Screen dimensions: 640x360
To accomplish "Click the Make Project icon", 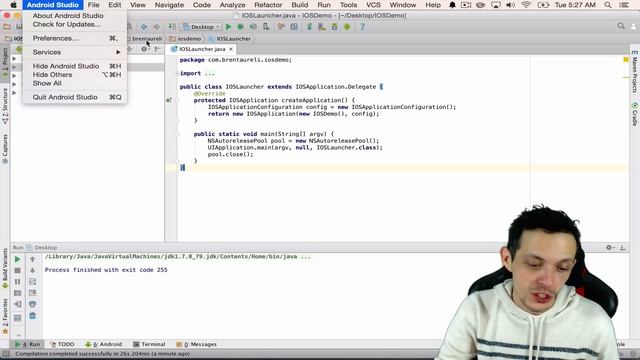I will (x=172, y=27).
